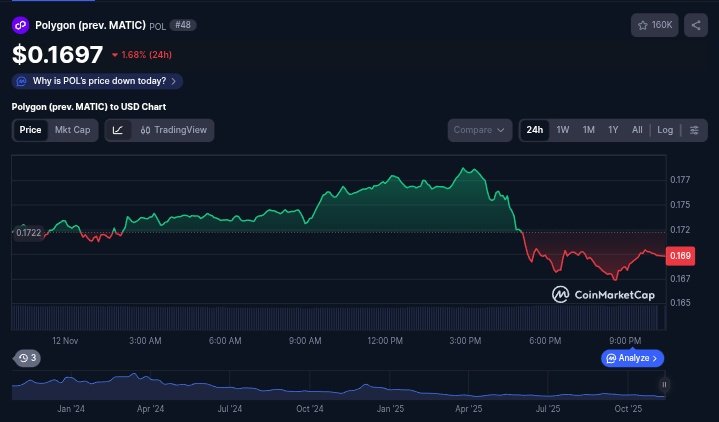This screenshot has height=422, width=719.
Task: Click the Jul '24 label in range navigator
Action: 230,409
